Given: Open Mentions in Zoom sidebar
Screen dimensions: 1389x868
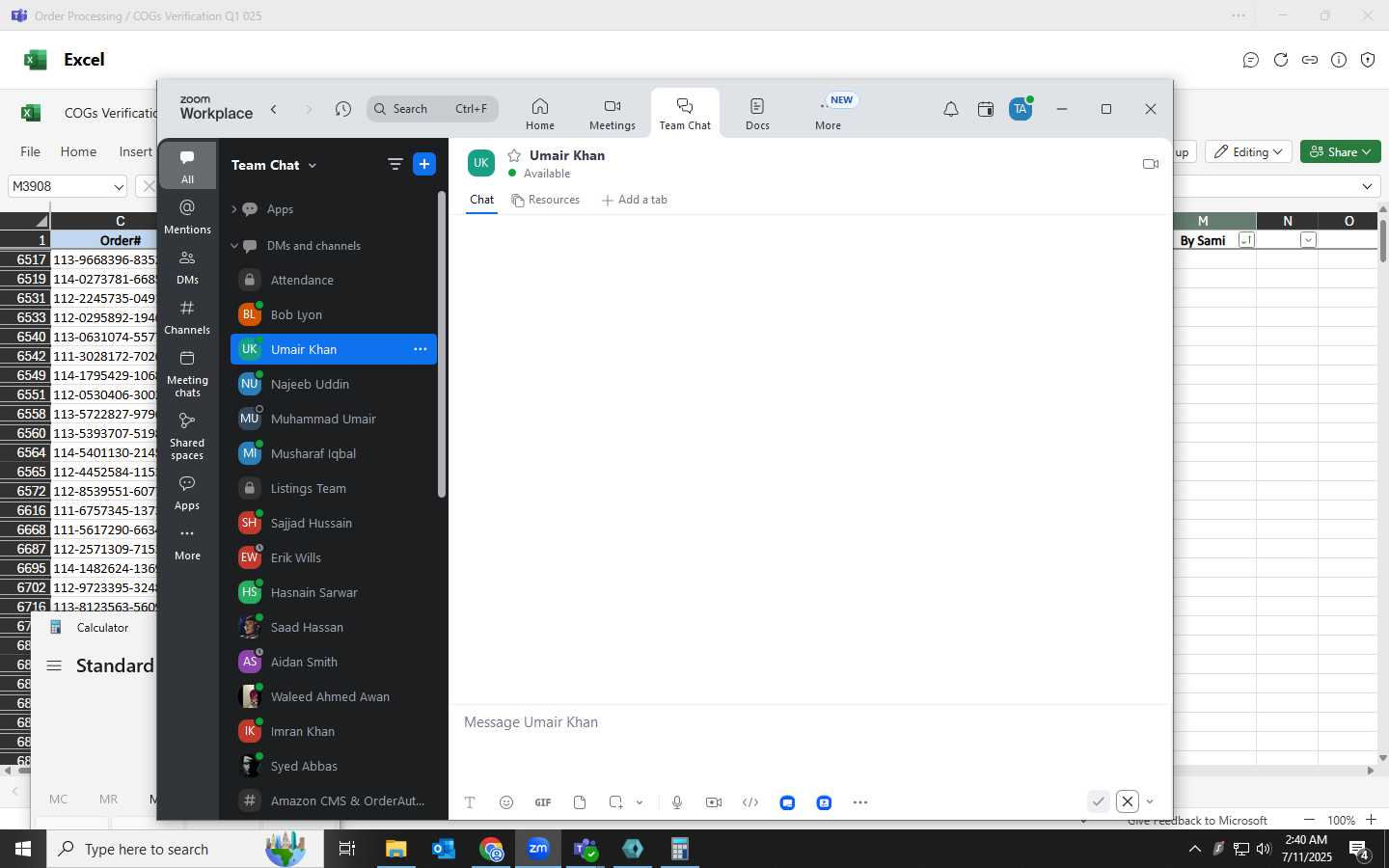Looking at the screenshot, I should pyautogui.click(x=187, y=216).
